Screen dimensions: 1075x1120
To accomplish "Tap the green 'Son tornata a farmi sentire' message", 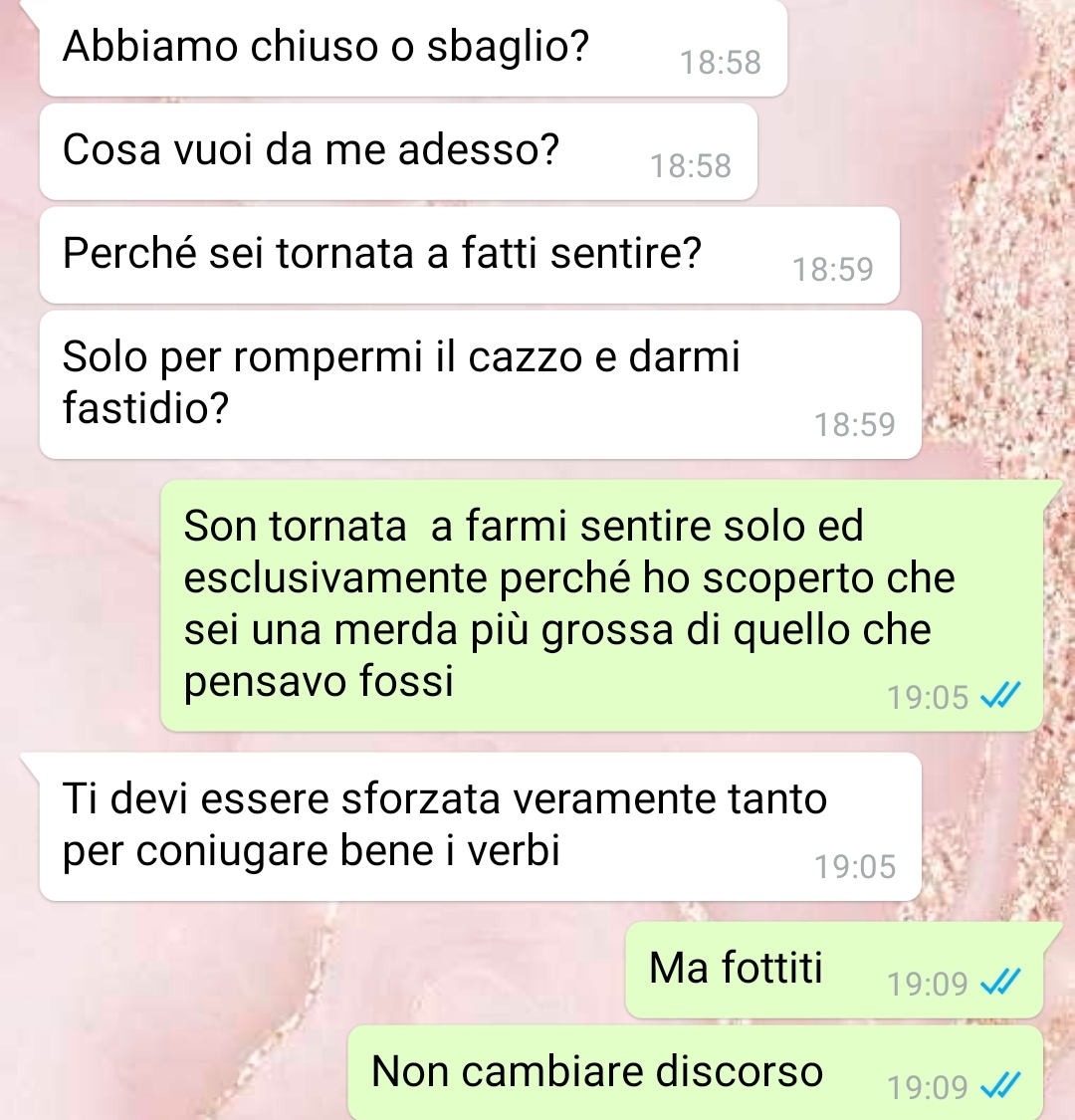I will pyautogui.click(x=601, y=605).
